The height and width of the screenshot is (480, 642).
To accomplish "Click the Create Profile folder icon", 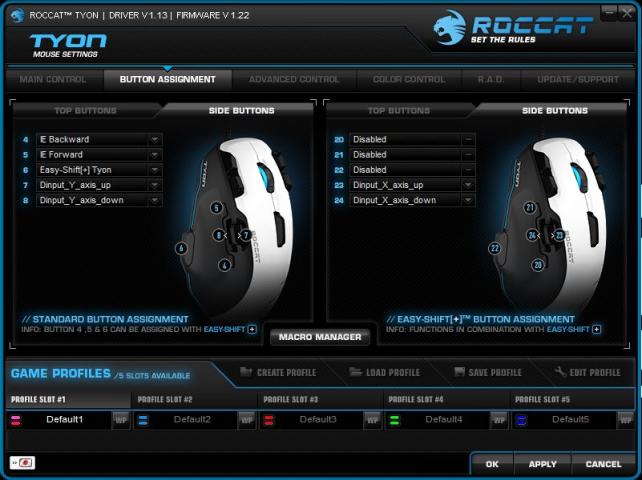I will (246, 371).
